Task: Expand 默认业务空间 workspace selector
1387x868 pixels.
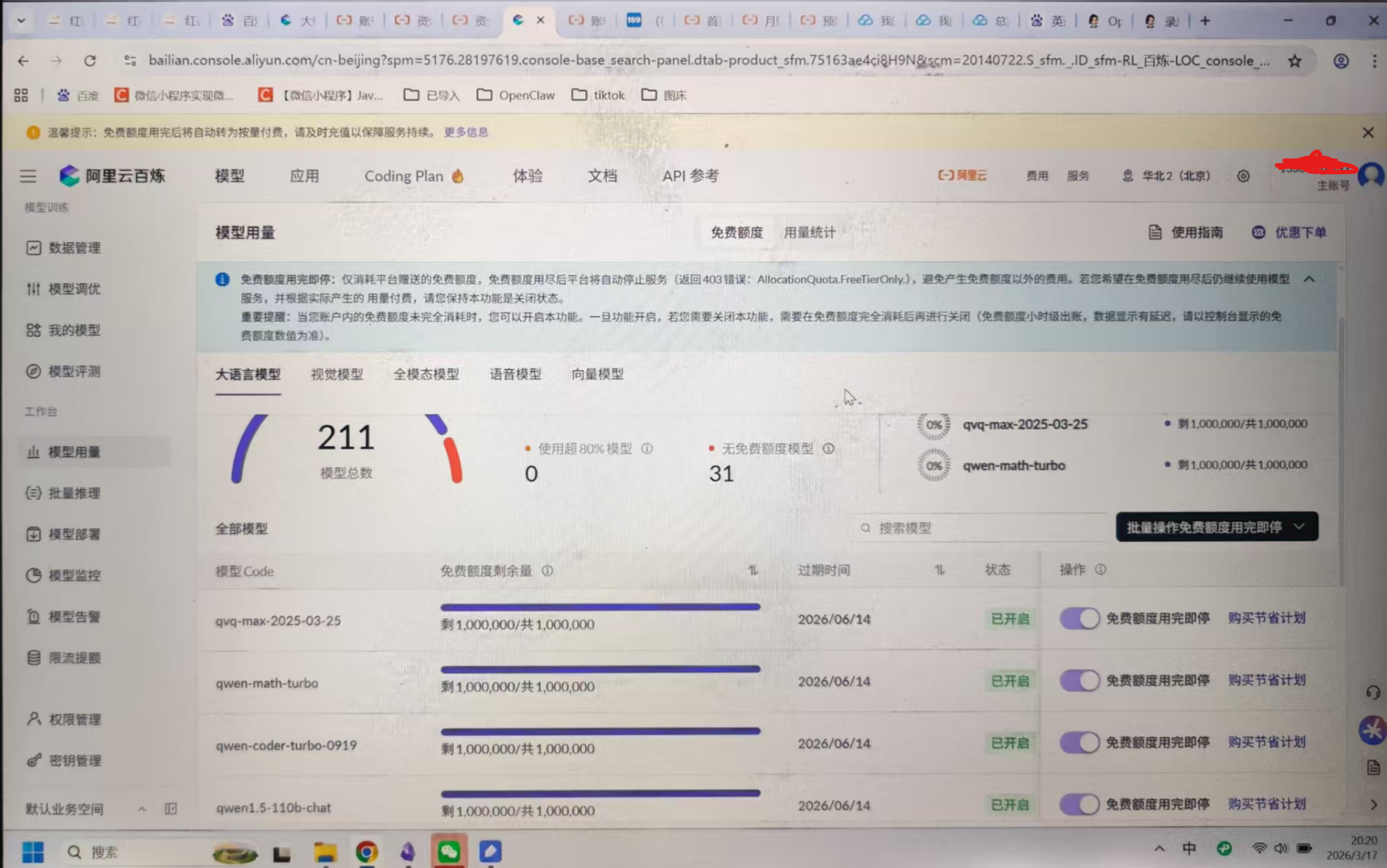Action: tap(142, 808)
